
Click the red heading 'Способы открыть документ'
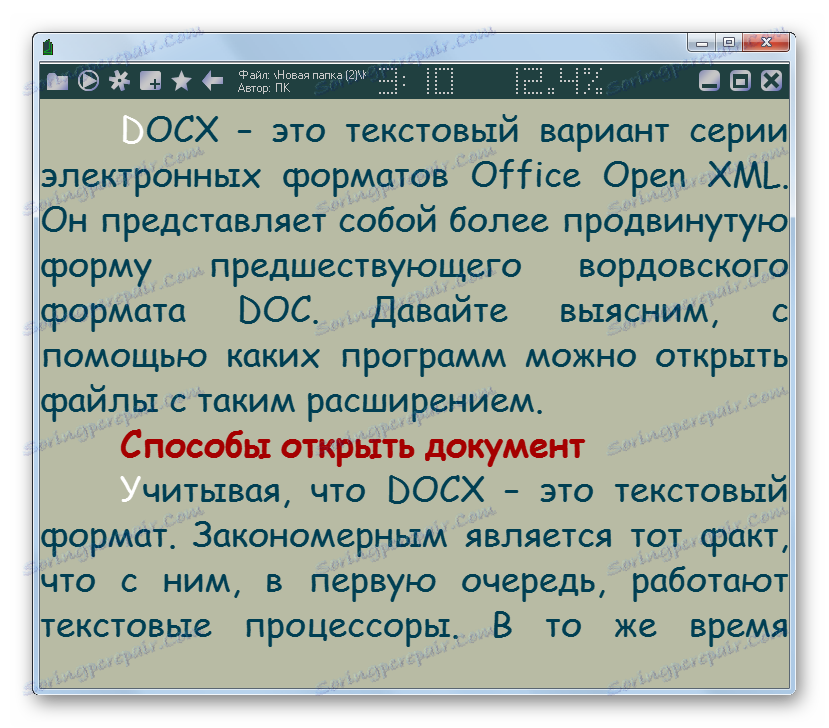click(352, 447)
